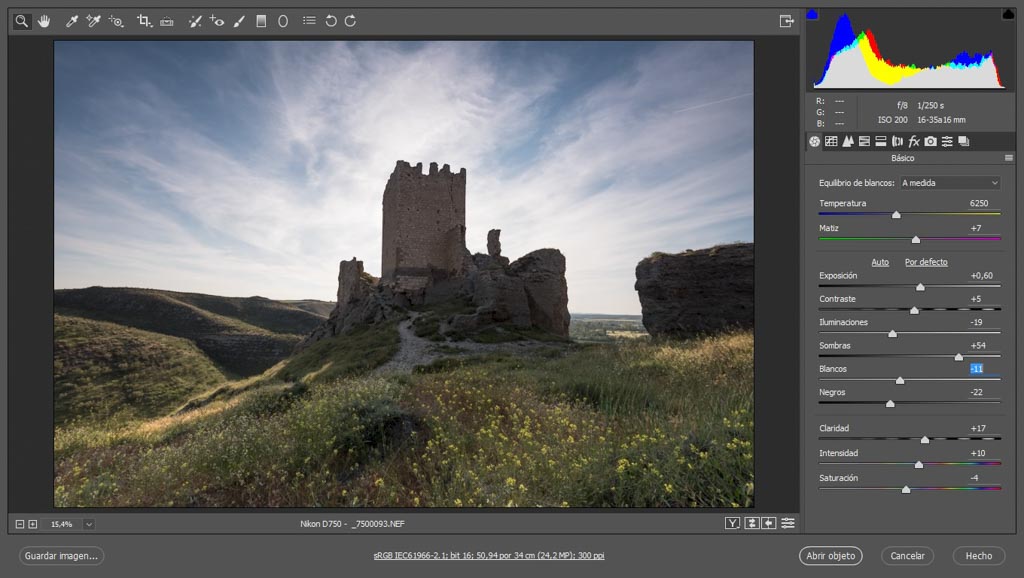This screenshot has width=1024, height=578.
Task: Switch to the Tone Curve panel tab
Action: 831,142
